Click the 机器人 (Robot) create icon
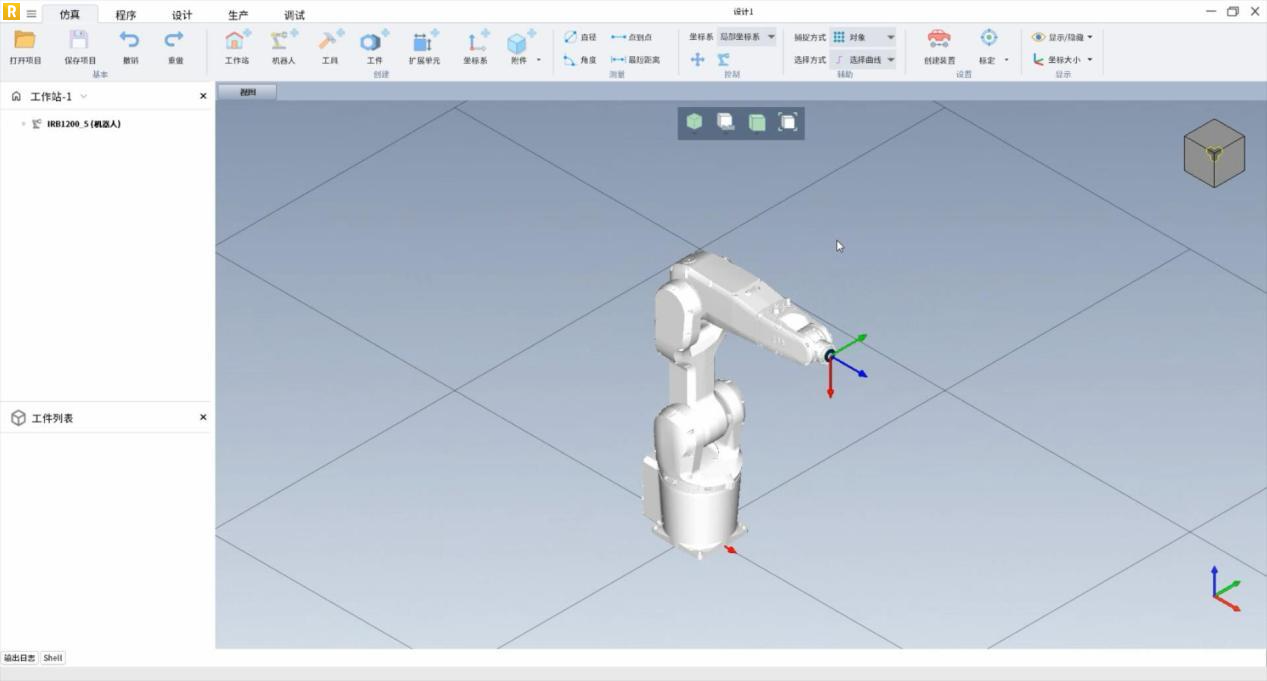 pos(283,41)
